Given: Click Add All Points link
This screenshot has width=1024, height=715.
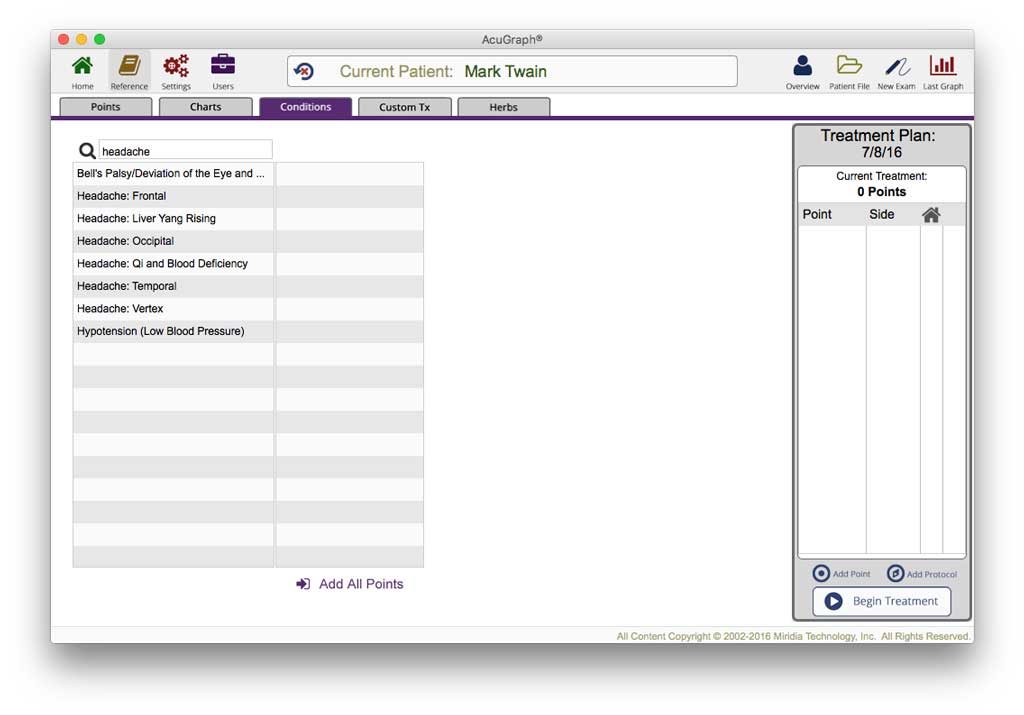Looking at the screenshot, I should coord(361,584).
